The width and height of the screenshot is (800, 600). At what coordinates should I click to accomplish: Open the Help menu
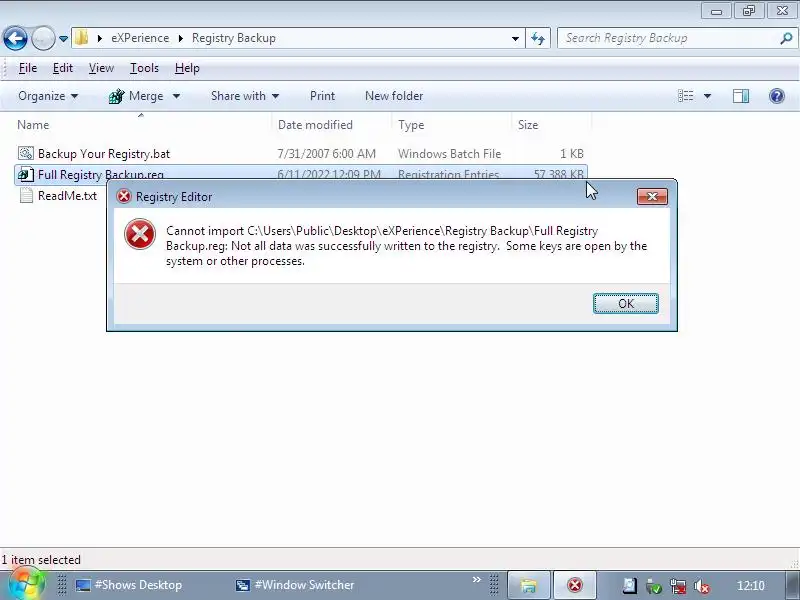(187, 68)
